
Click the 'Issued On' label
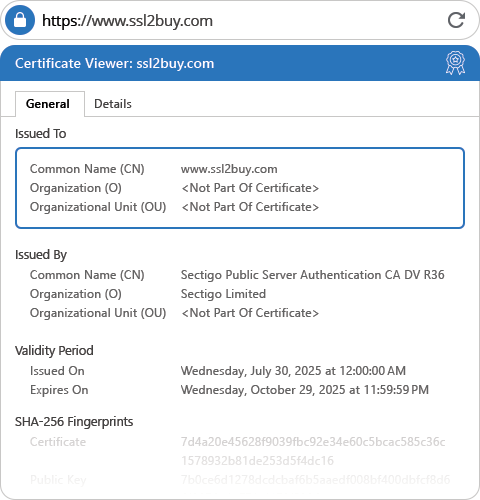57,371
